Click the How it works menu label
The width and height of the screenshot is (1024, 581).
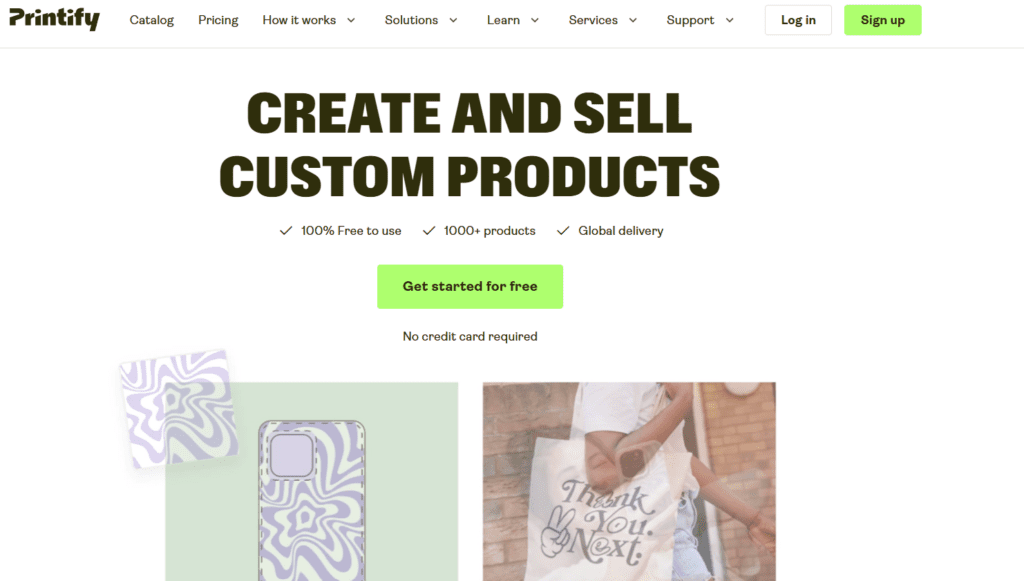(299, 20)
